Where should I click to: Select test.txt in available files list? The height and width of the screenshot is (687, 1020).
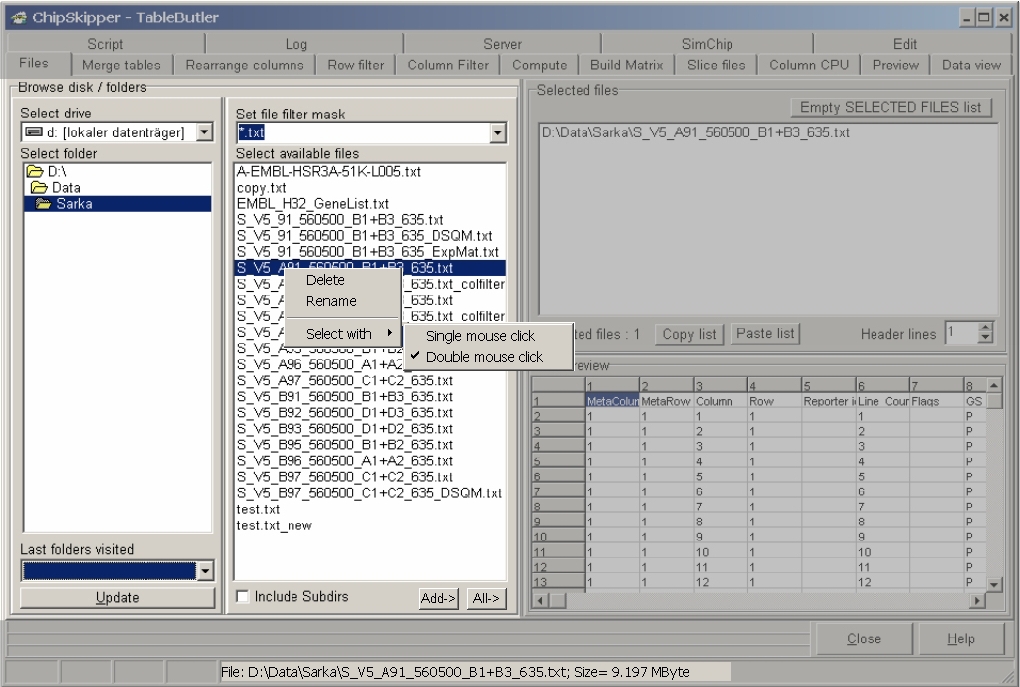[x=258, y=509]
